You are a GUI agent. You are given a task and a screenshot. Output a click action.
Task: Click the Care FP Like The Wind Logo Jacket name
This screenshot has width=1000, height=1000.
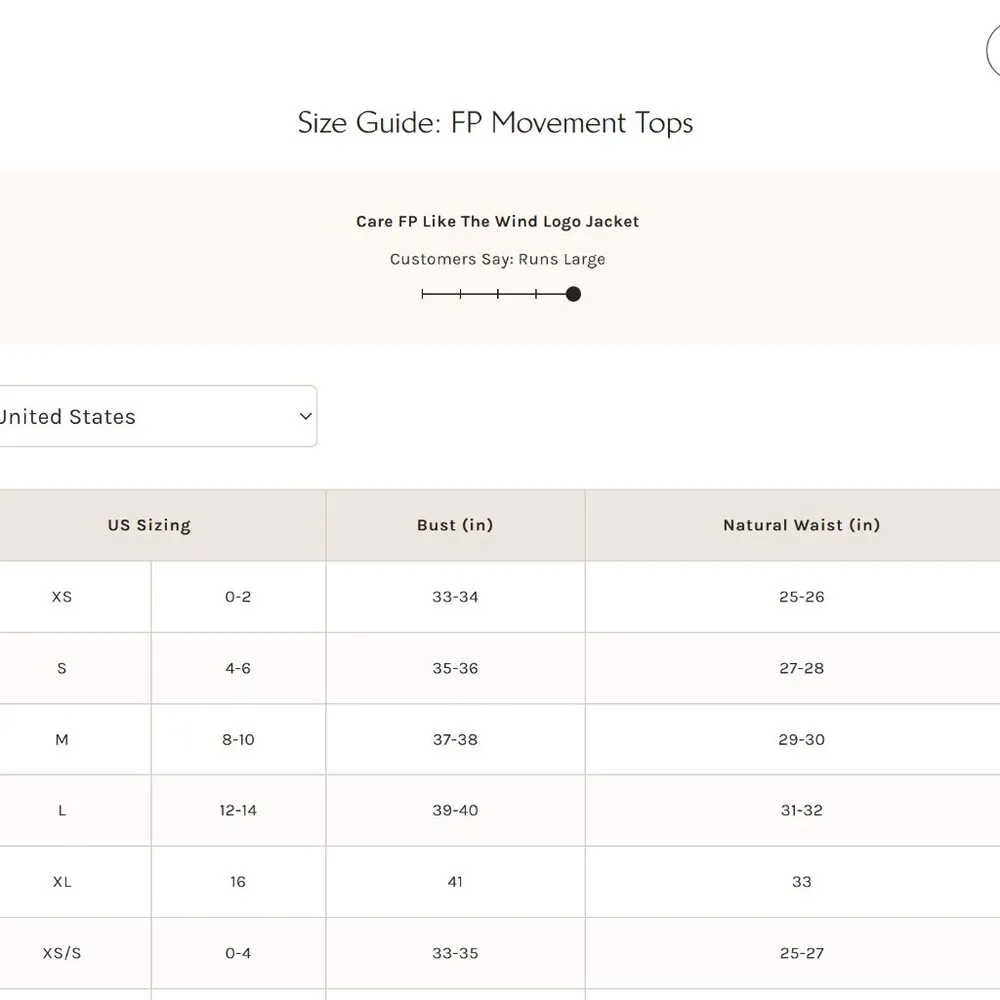tap(497, 222)
